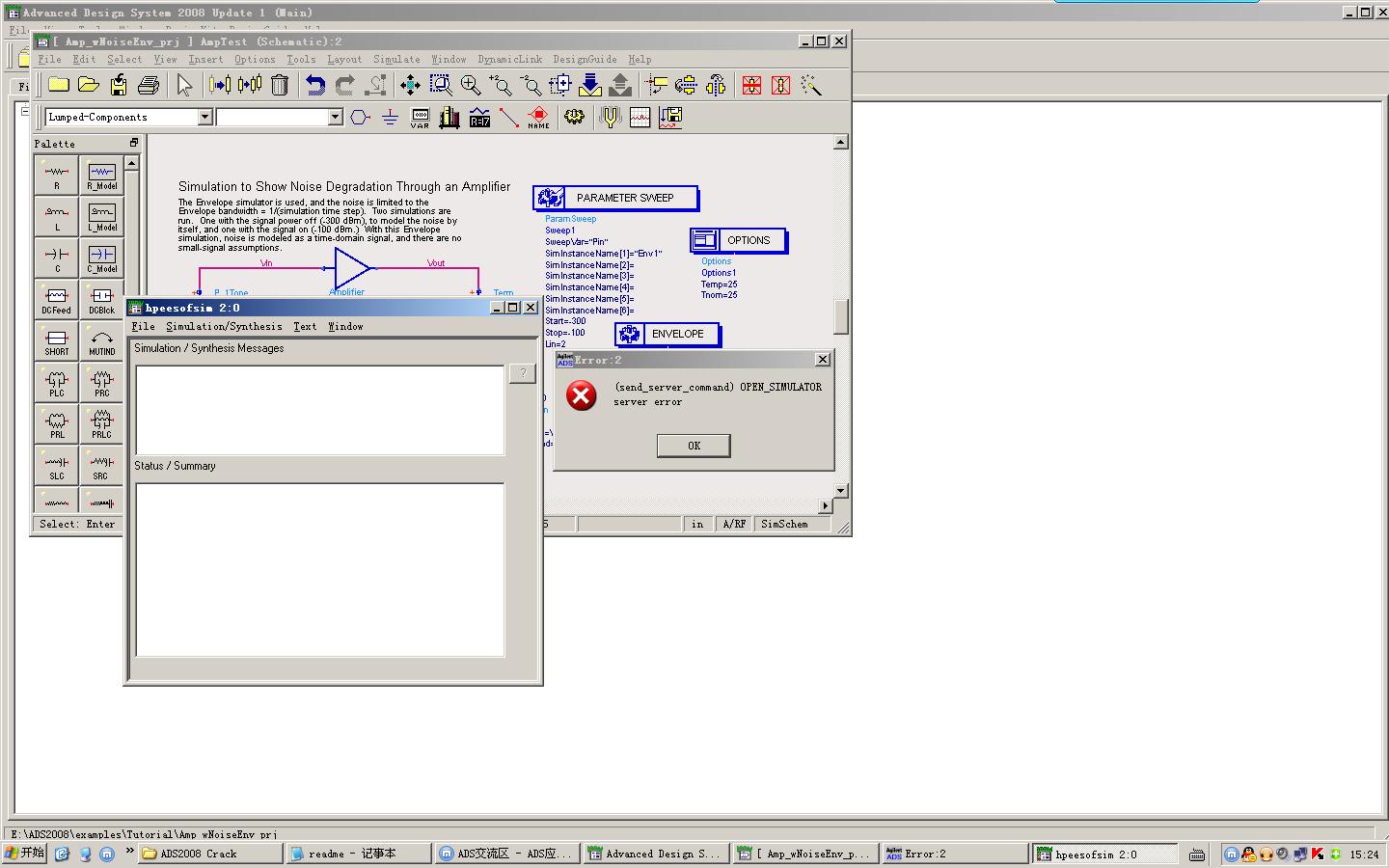The height and width of the screenshot is (868, 1389).
Task: Click the zoom out by 2 icon
Action: tap(531, 85)
